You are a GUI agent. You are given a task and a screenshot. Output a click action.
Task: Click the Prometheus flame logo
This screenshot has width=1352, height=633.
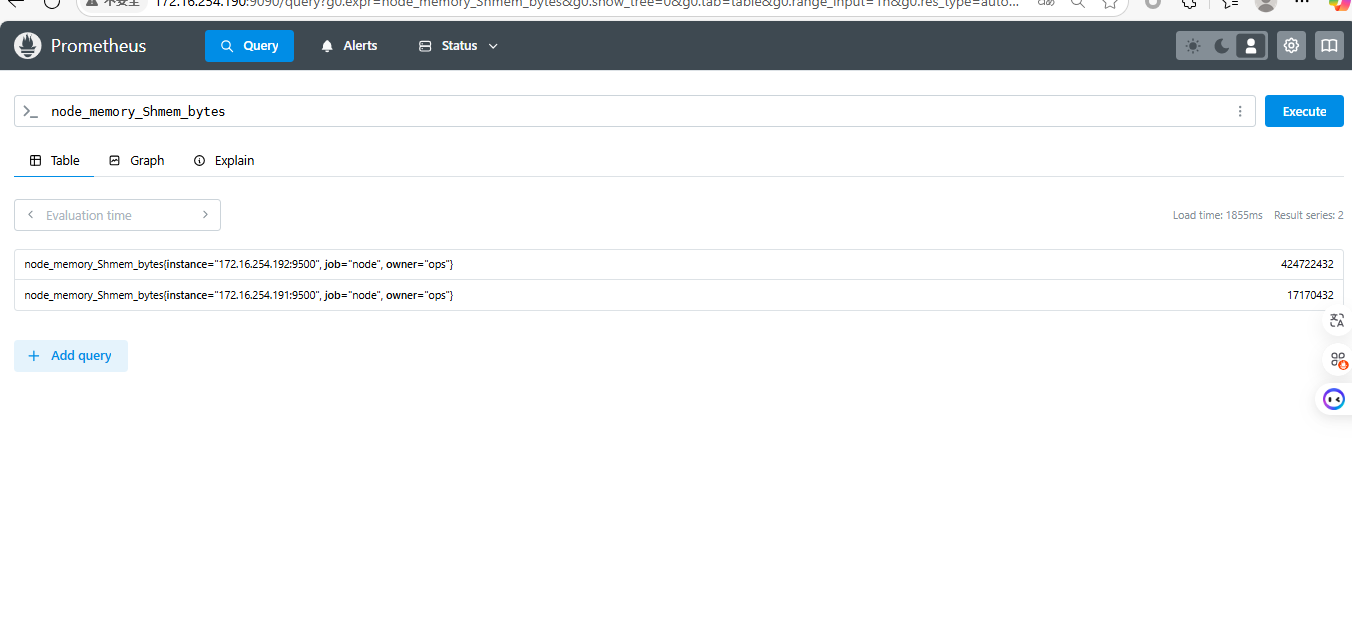pos(28,46)
